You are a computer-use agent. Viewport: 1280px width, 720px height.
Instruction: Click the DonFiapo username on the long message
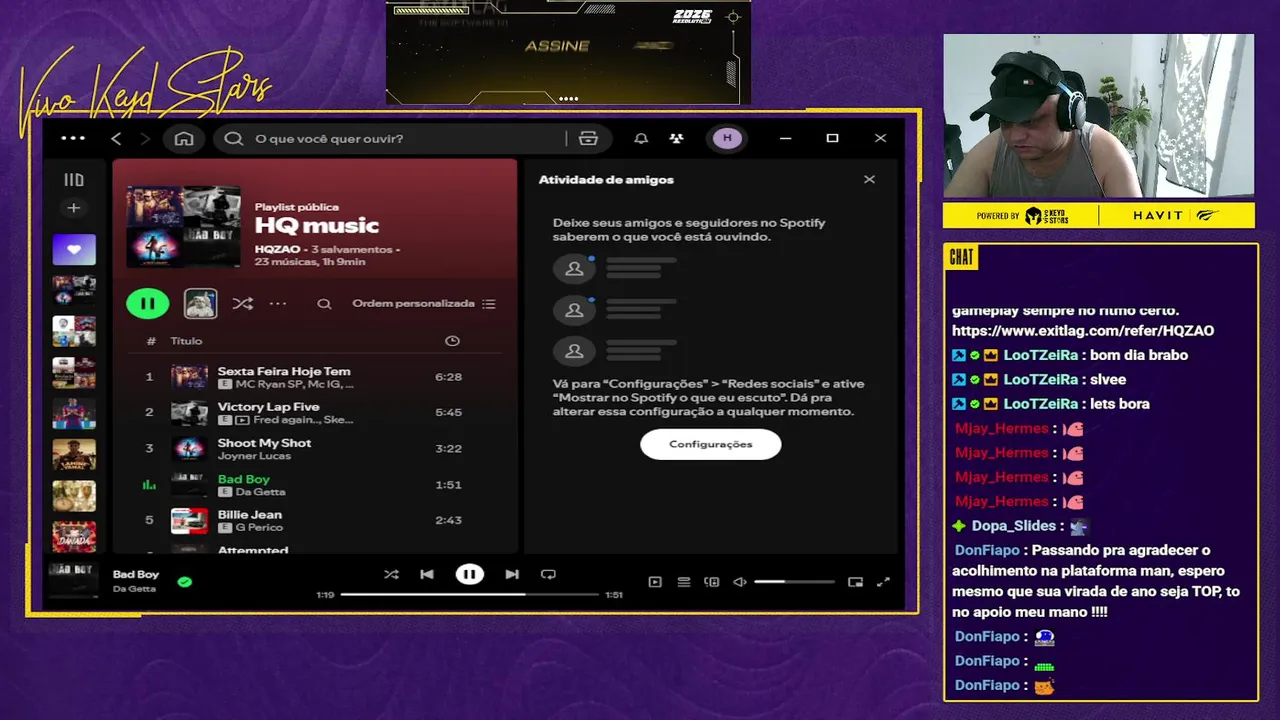tap(987, 550)
